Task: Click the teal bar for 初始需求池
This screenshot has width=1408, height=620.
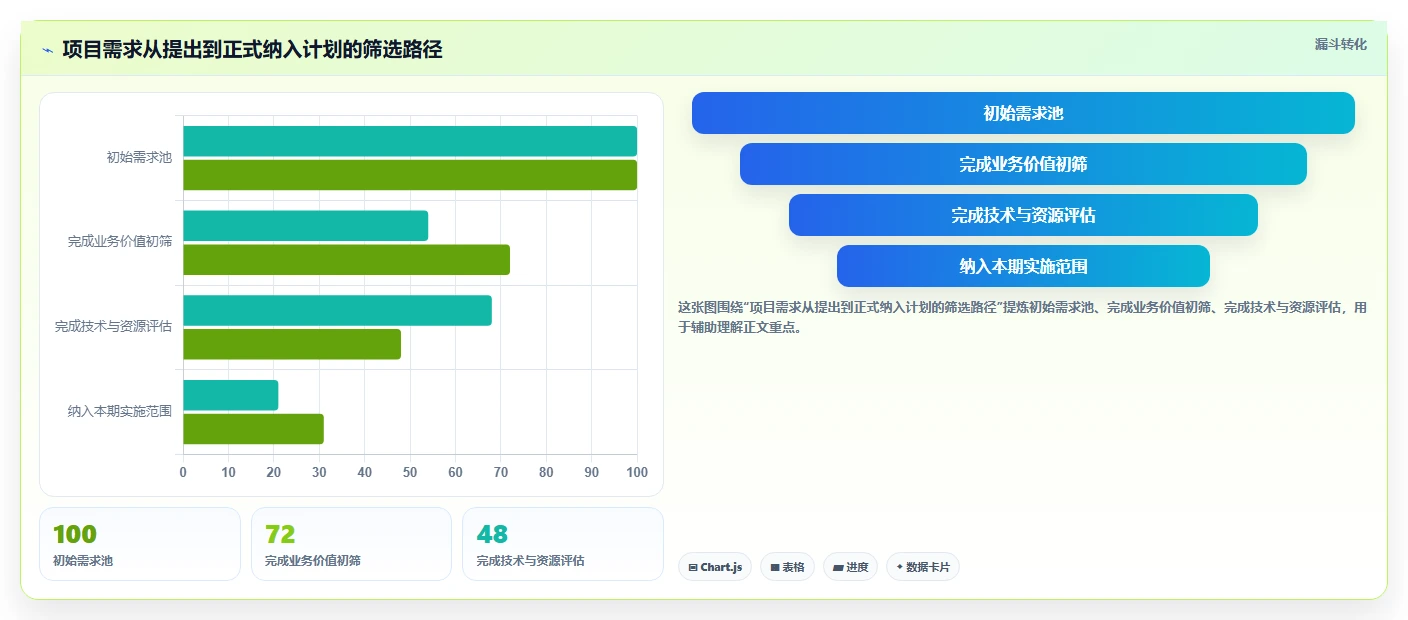Action: tap(410, 141)
